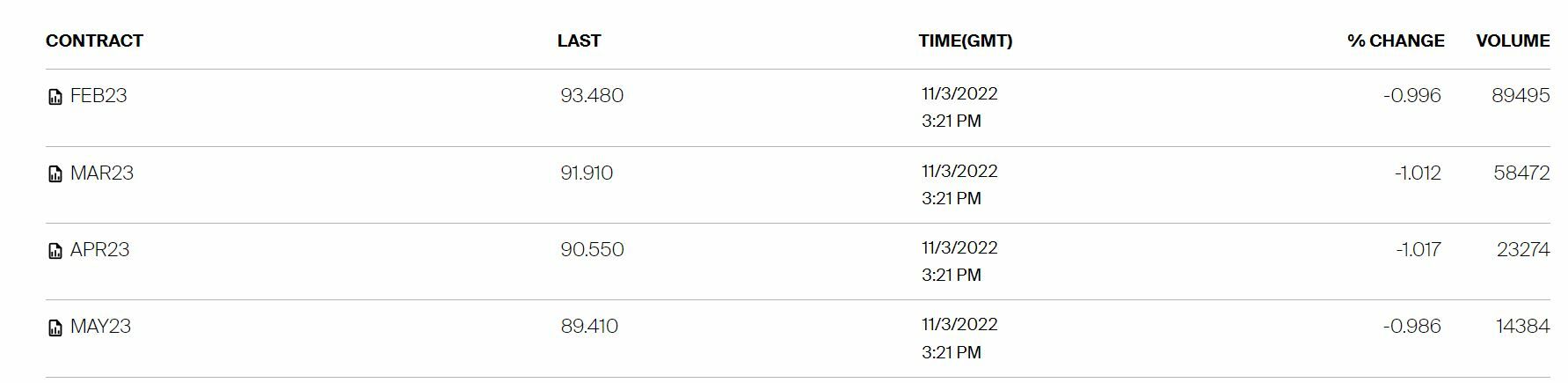Open the chart icon beside MAY23
Image resolution: width=1568 pixels, height=383 pixels.
click(55, 328)
